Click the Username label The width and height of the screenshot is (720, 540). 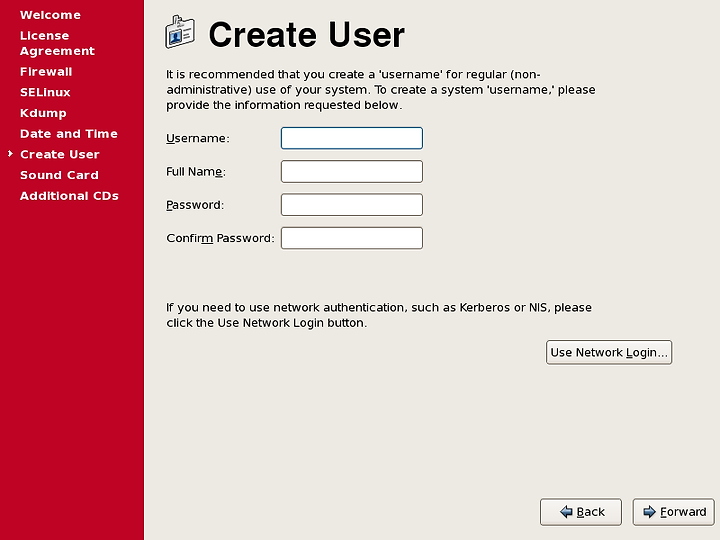pyautogui.click(x=197, y=138)
